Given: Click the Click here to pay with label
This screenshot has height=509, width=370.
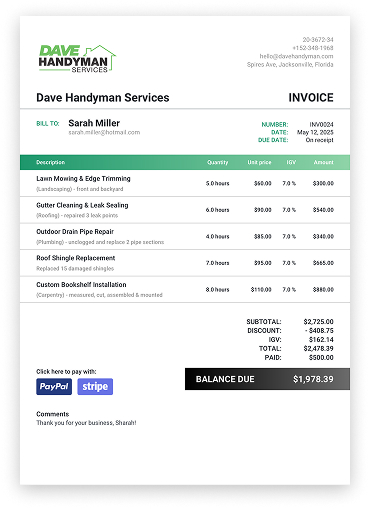Looking at the screenshot, I should (66, 372).
